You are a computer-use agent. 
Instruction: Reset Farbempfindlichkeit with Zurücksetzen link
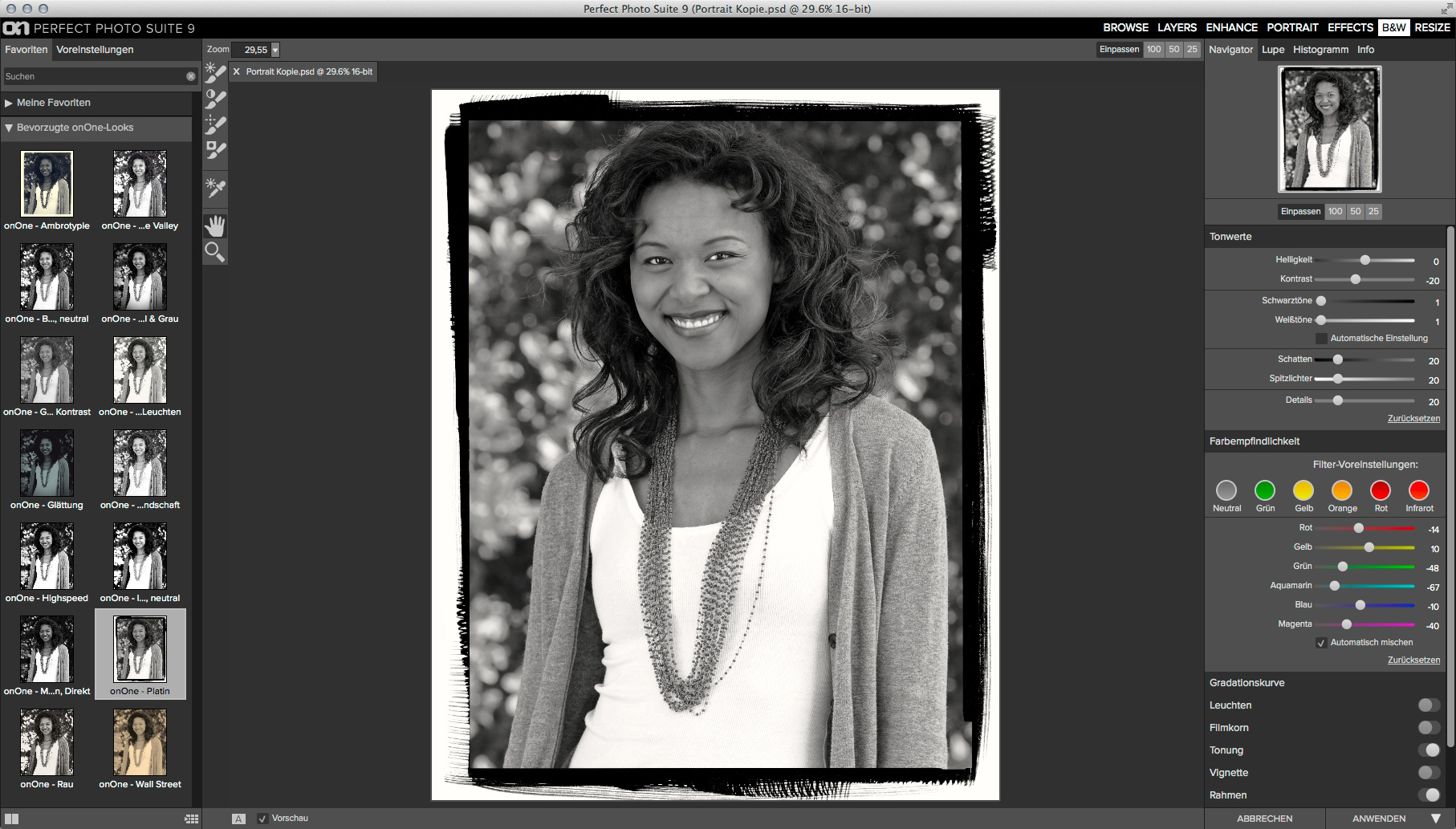pos(1413,660)
